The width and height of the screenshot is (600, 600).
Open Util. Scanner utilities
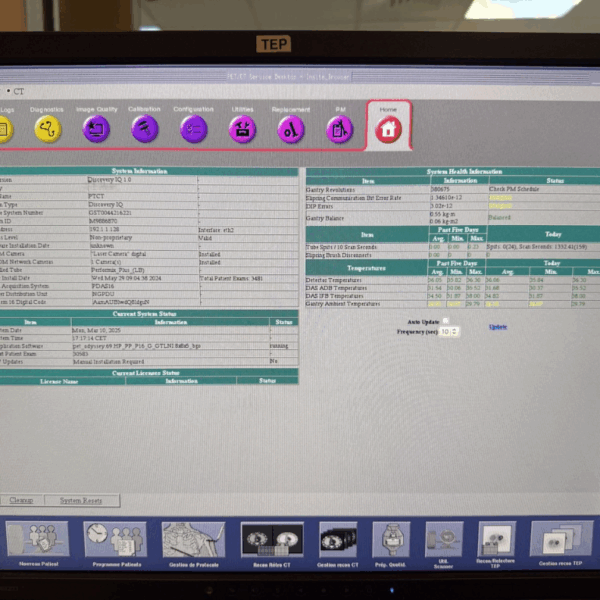pos(444,539)
